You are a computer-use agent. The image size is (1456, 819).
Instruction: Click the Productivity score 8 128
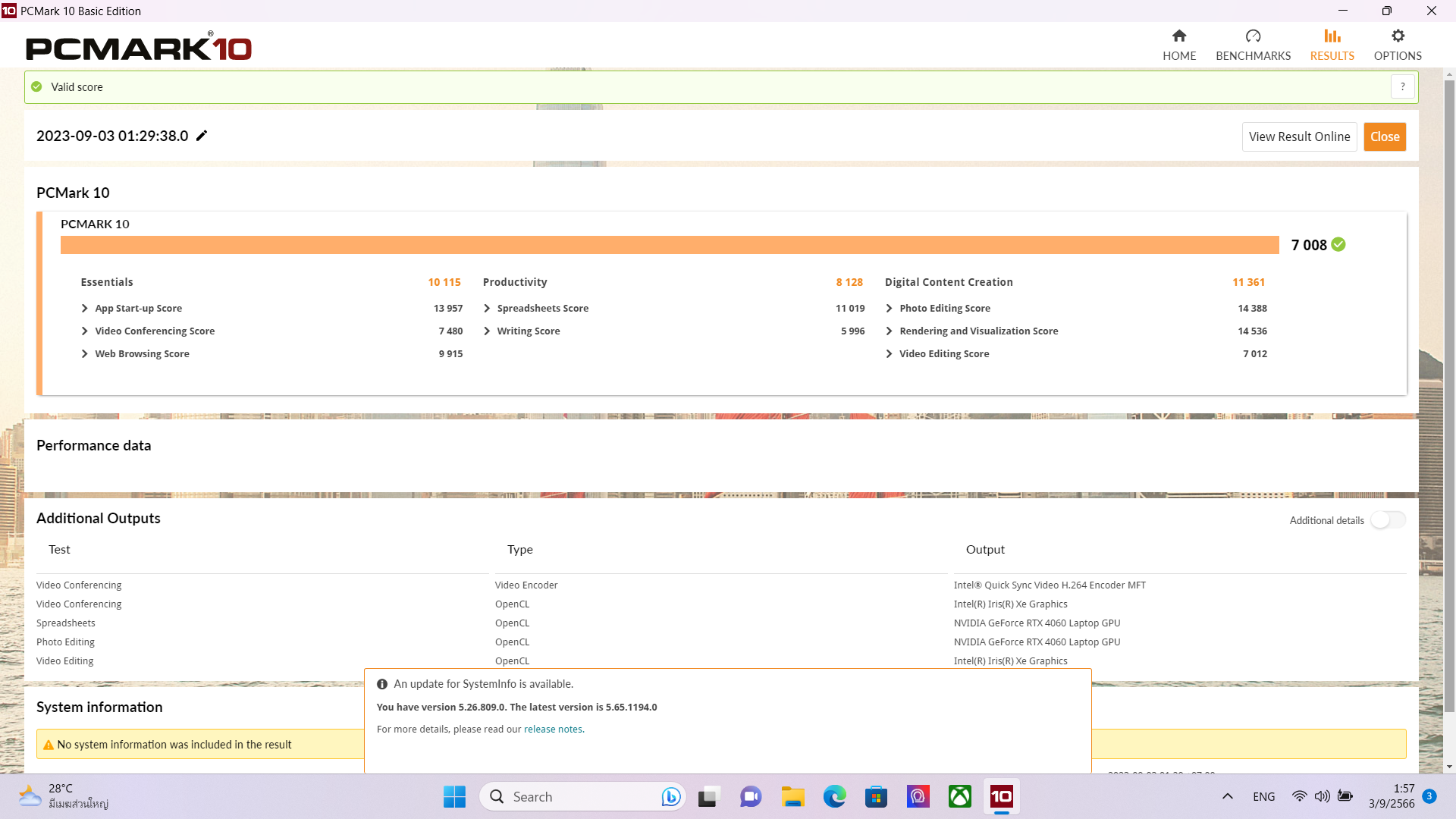[x=849, y=282]
